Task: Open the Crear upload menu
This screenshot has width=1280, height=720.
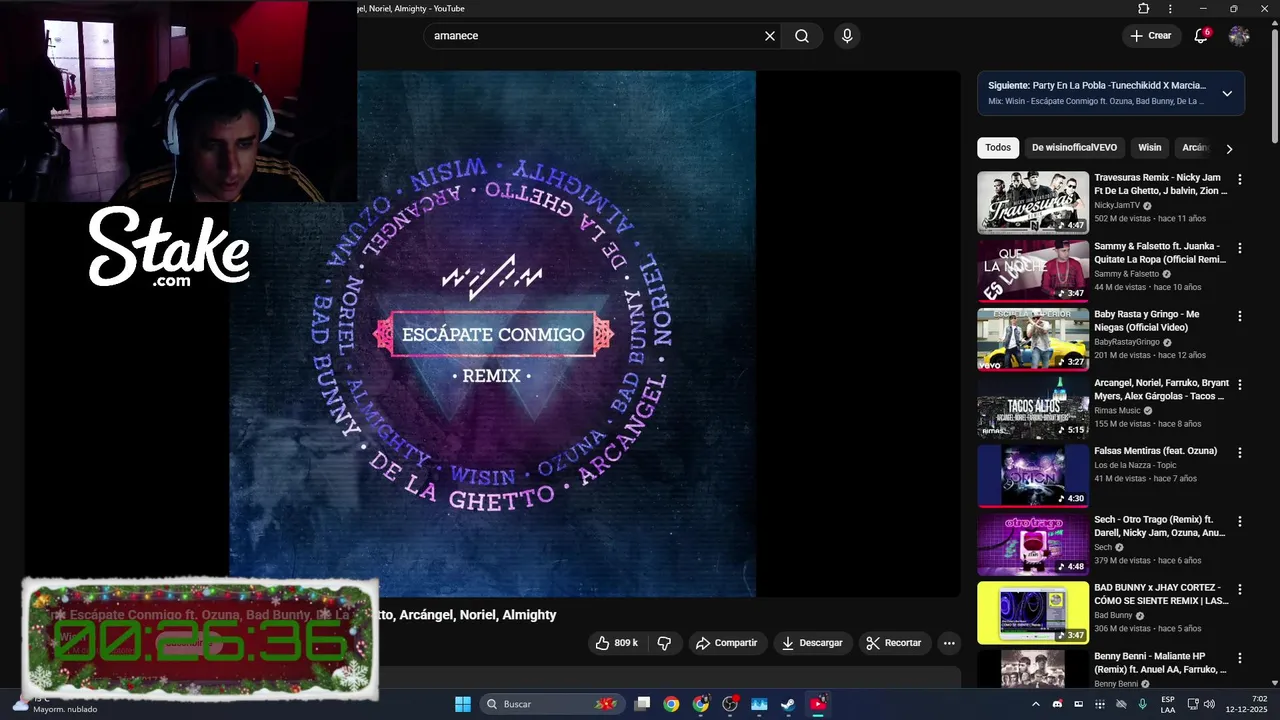Action: (1151, 36)
